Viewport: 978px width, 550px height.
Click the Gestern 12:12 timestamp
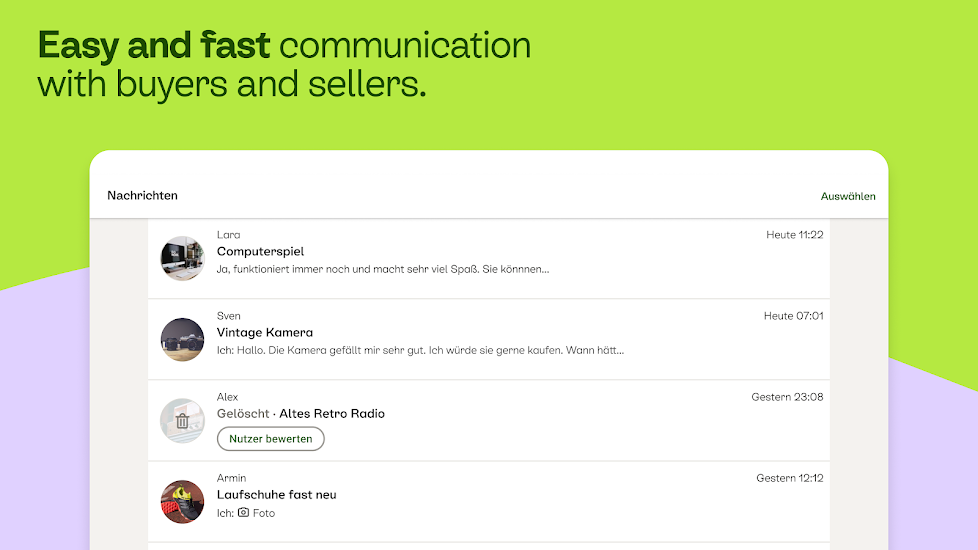tap(790, 478)
